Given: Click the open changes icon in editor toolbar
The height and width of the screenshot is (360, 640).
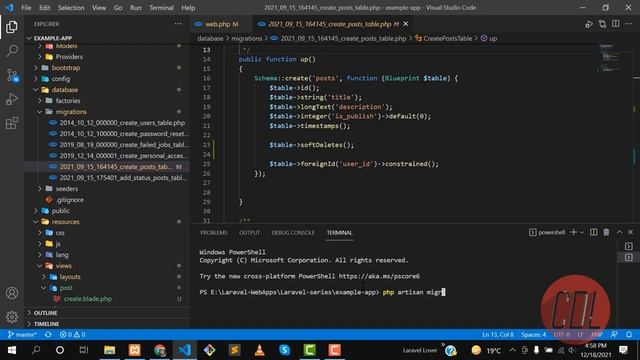Looking at the screenshot, I should tap(602, 24).
